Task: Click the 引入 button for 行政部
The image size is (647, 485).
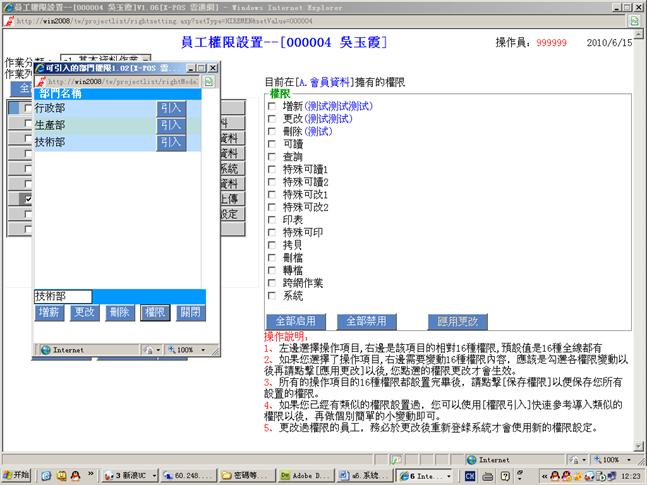Action: 171,108
